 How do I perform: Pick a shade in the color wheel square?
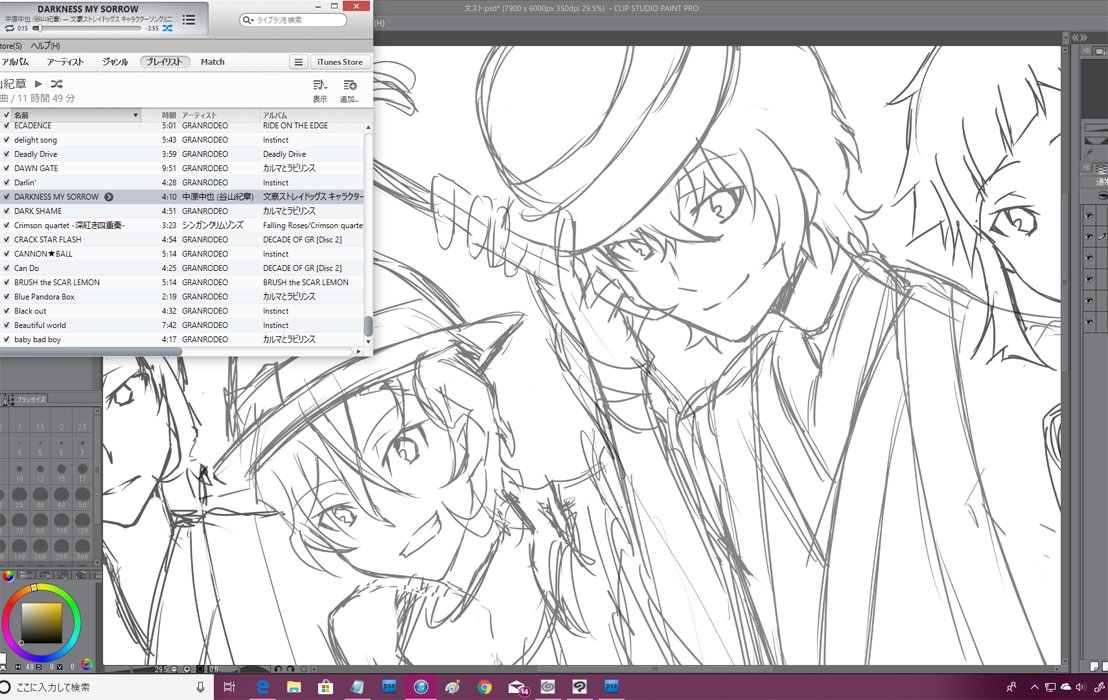pyautogui.click(x=41, y=623)
